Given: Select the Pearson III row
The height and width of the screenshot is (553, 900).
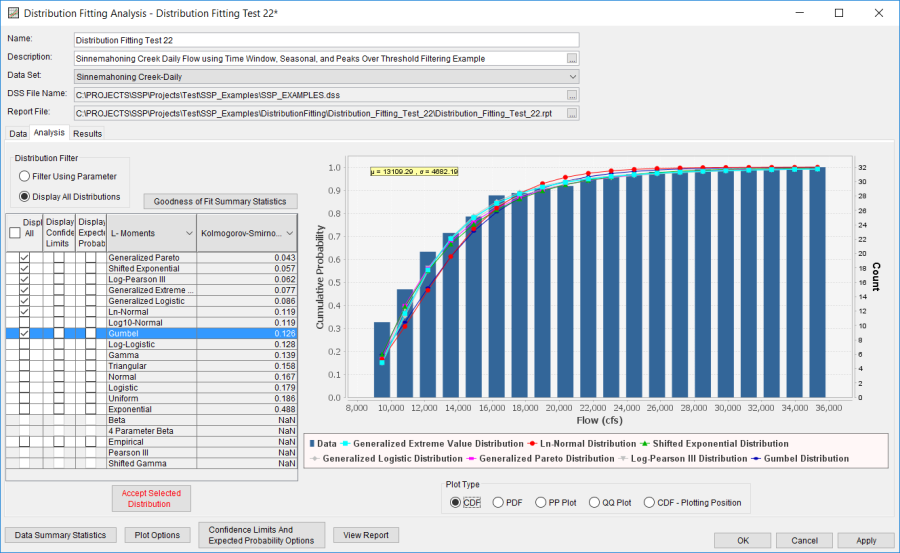Looking at the screenshot, I should (152, 453).
